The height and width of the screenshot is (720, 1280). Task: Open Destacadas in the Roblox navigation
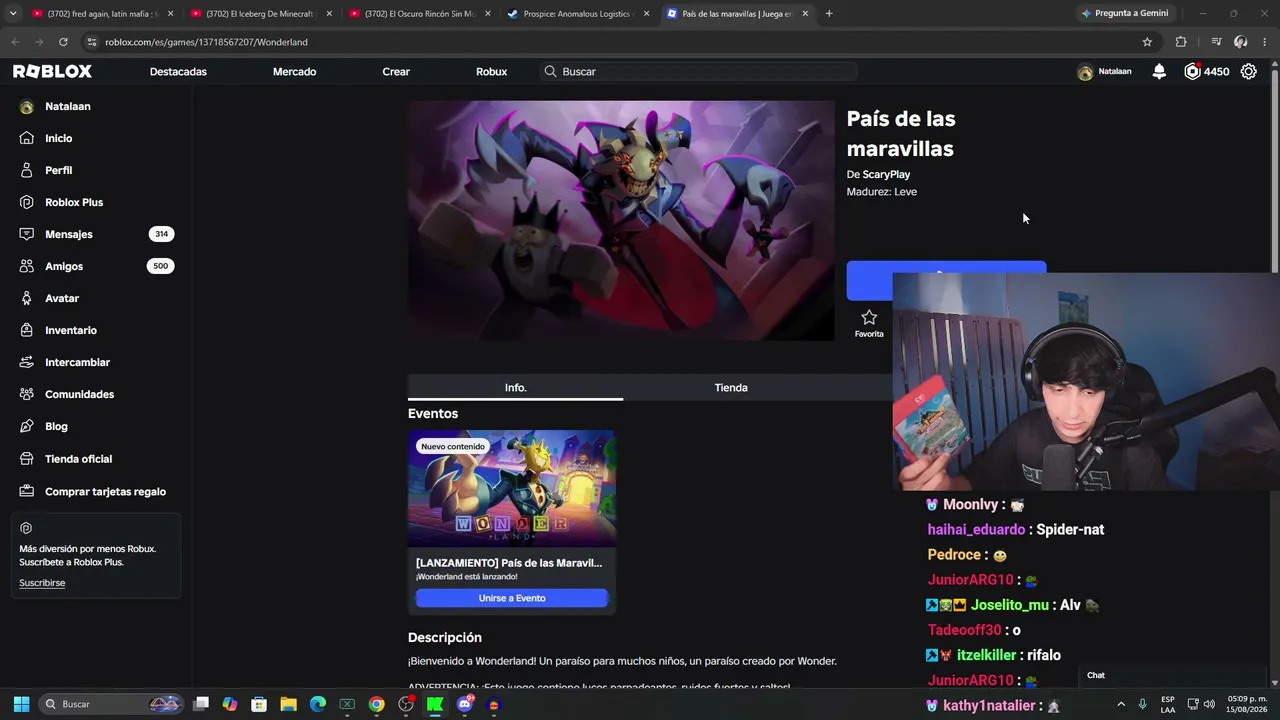pos(178,72)
